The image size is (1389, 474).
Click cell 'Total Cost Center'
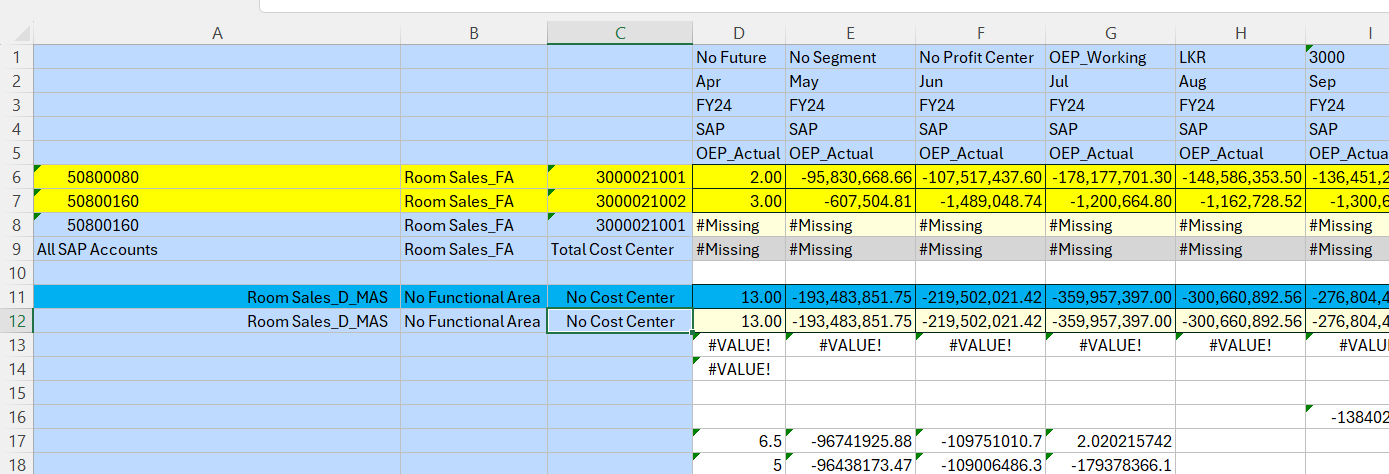(620, 249)
